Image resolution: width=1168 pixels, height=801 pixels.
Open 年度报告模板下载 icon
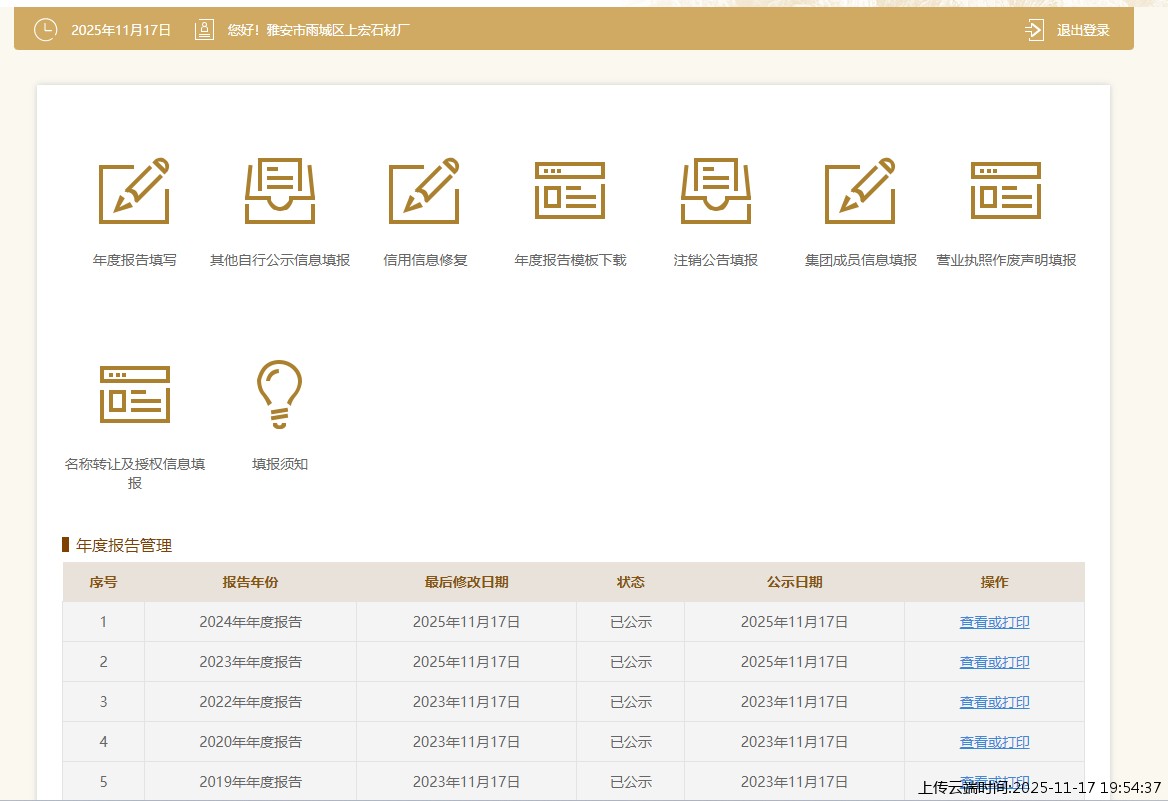570,191
